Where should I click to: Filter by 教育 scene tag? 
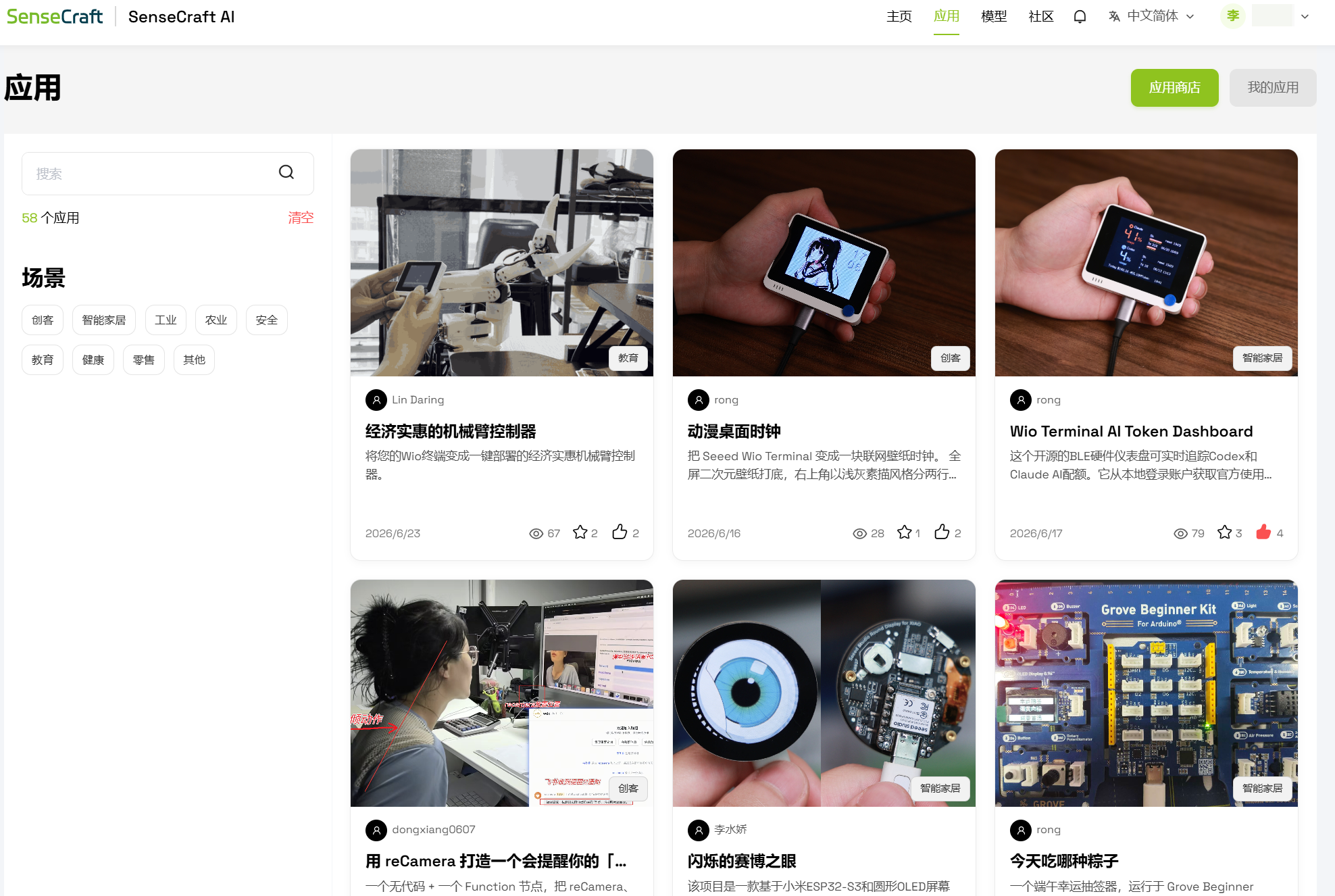43,360
